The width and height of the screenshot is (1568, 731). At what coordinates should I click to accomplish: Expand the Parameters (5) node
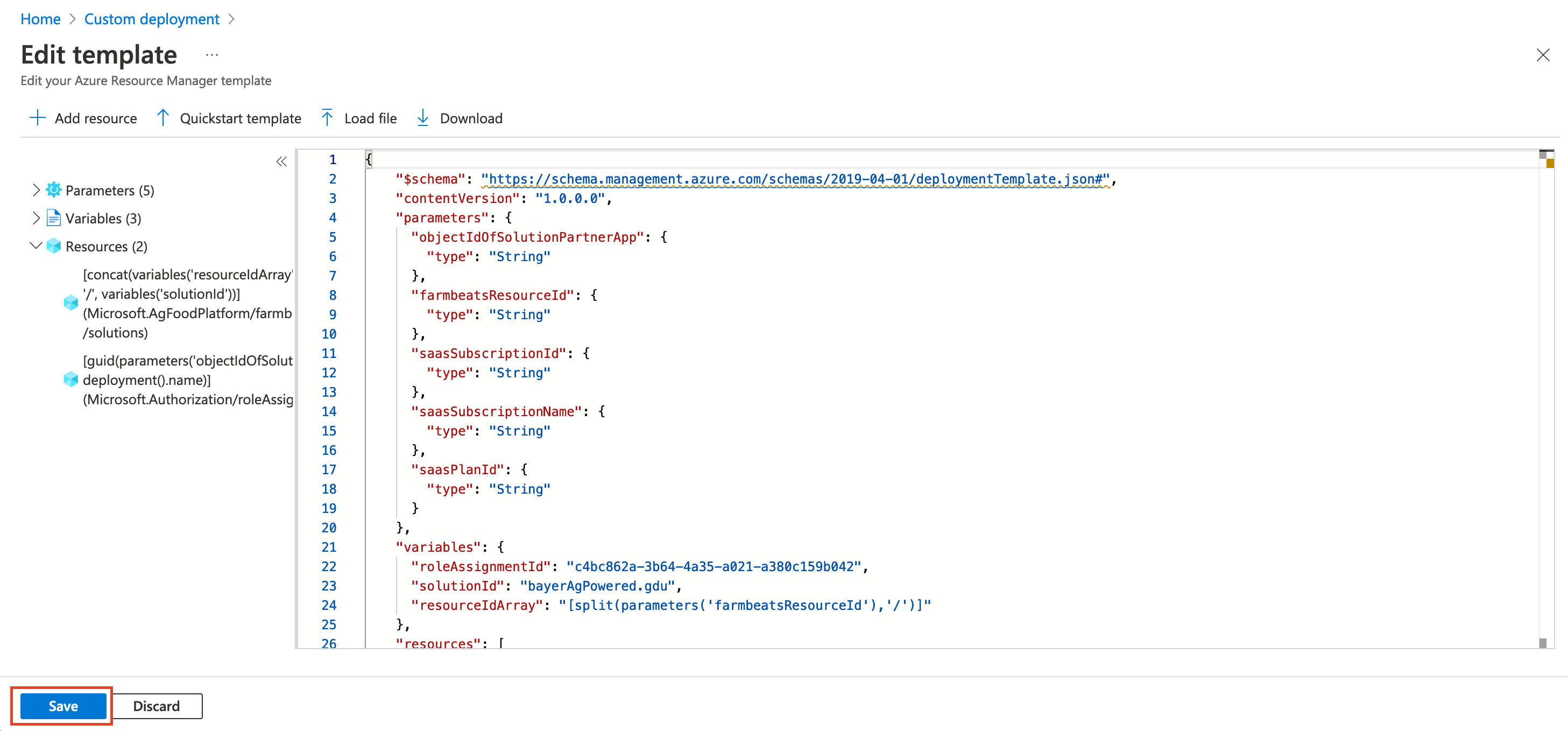pos(36,190)
